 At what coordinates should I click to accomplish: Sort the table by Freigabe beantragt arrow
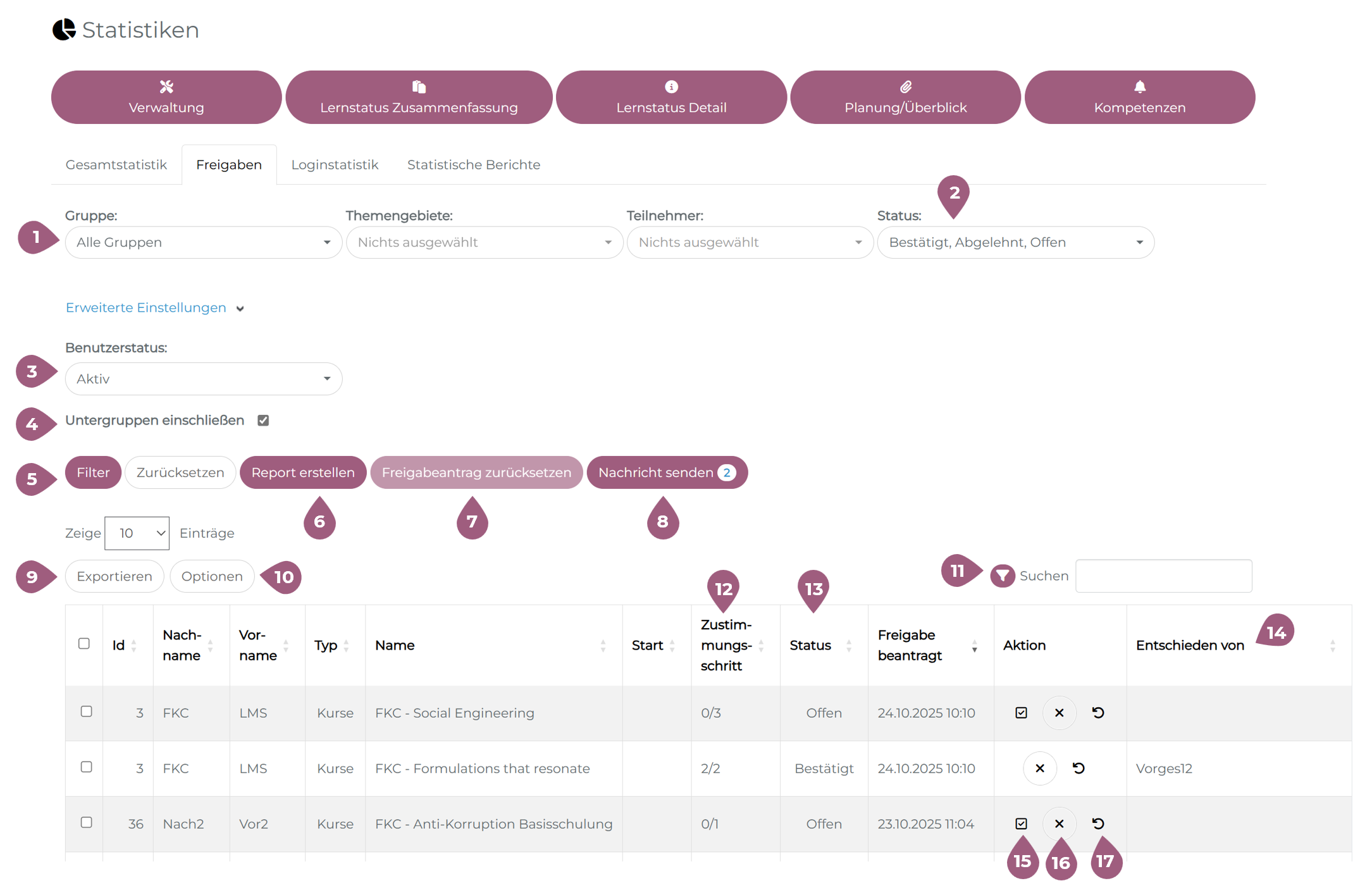pyautogui.click(x=974, y=646)
